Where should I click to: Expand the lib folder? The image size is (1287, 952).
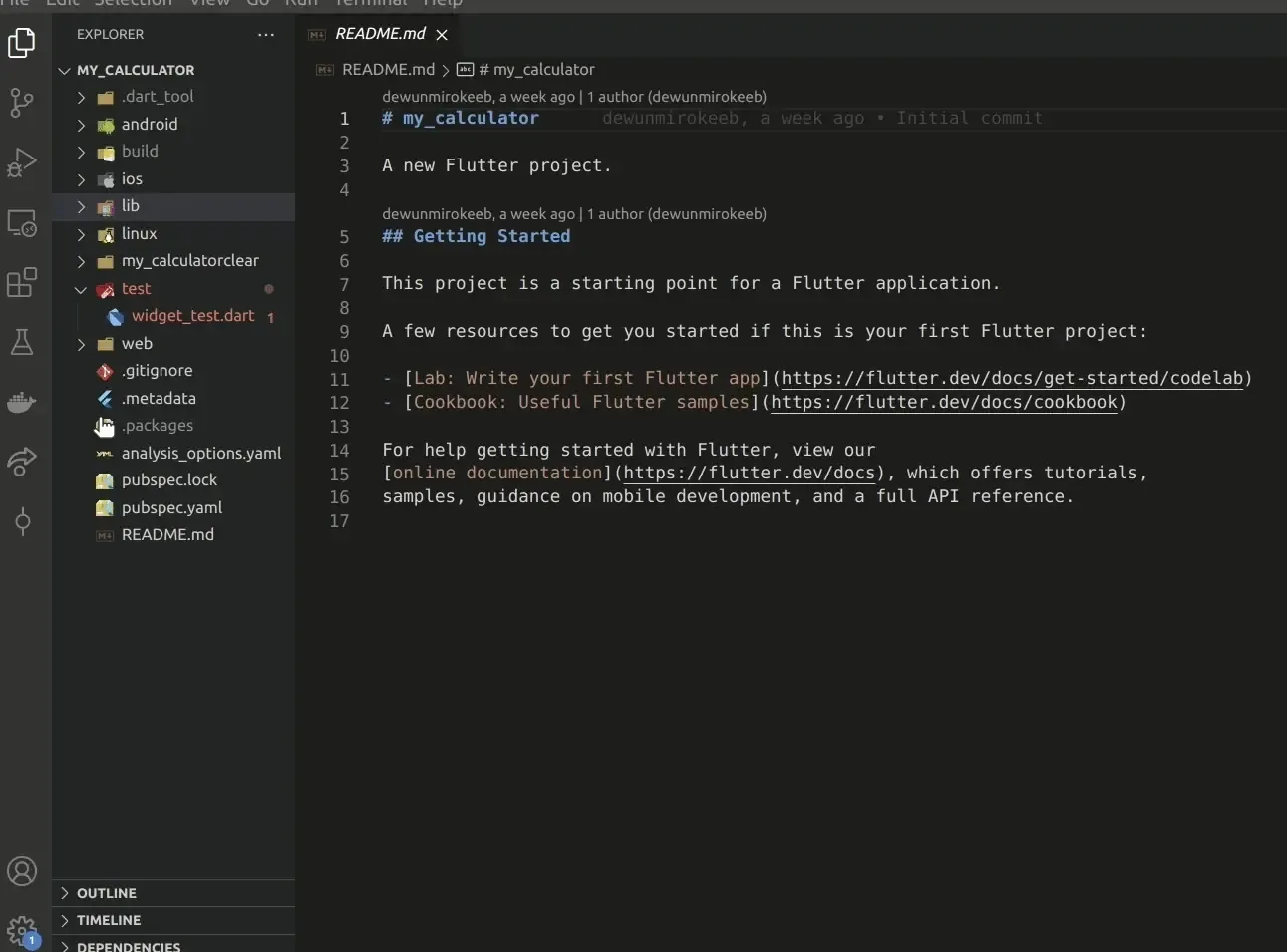[x=173, y=206]
